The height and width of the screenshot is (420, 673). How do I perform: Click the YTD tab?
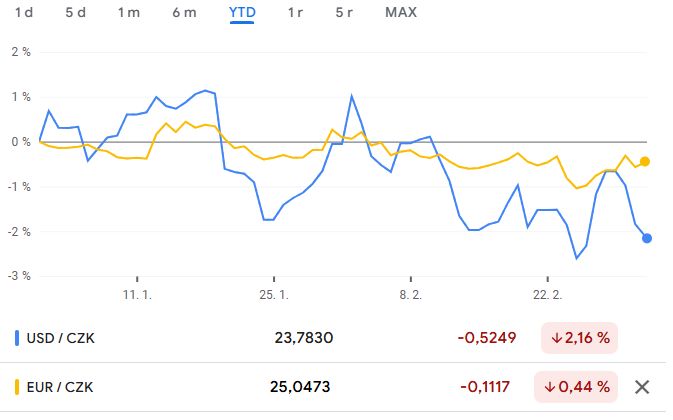point(242,12)
